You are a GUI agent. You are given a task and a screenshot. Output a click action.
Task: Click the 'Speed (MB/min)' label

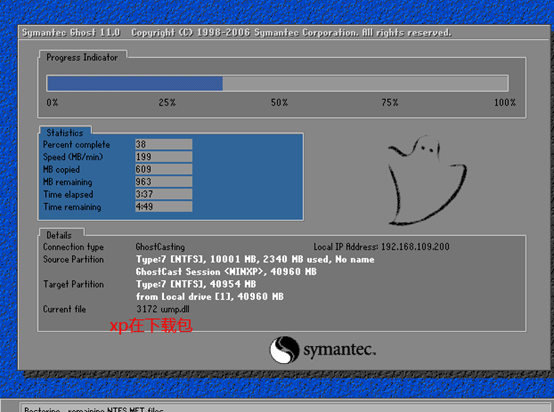(73, 157)
